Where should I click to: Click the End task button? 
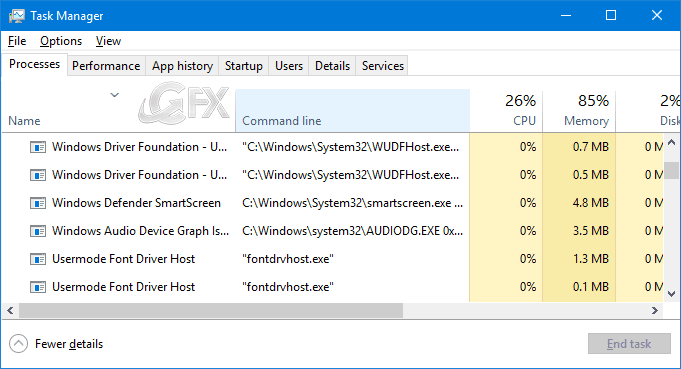[629, 344]
